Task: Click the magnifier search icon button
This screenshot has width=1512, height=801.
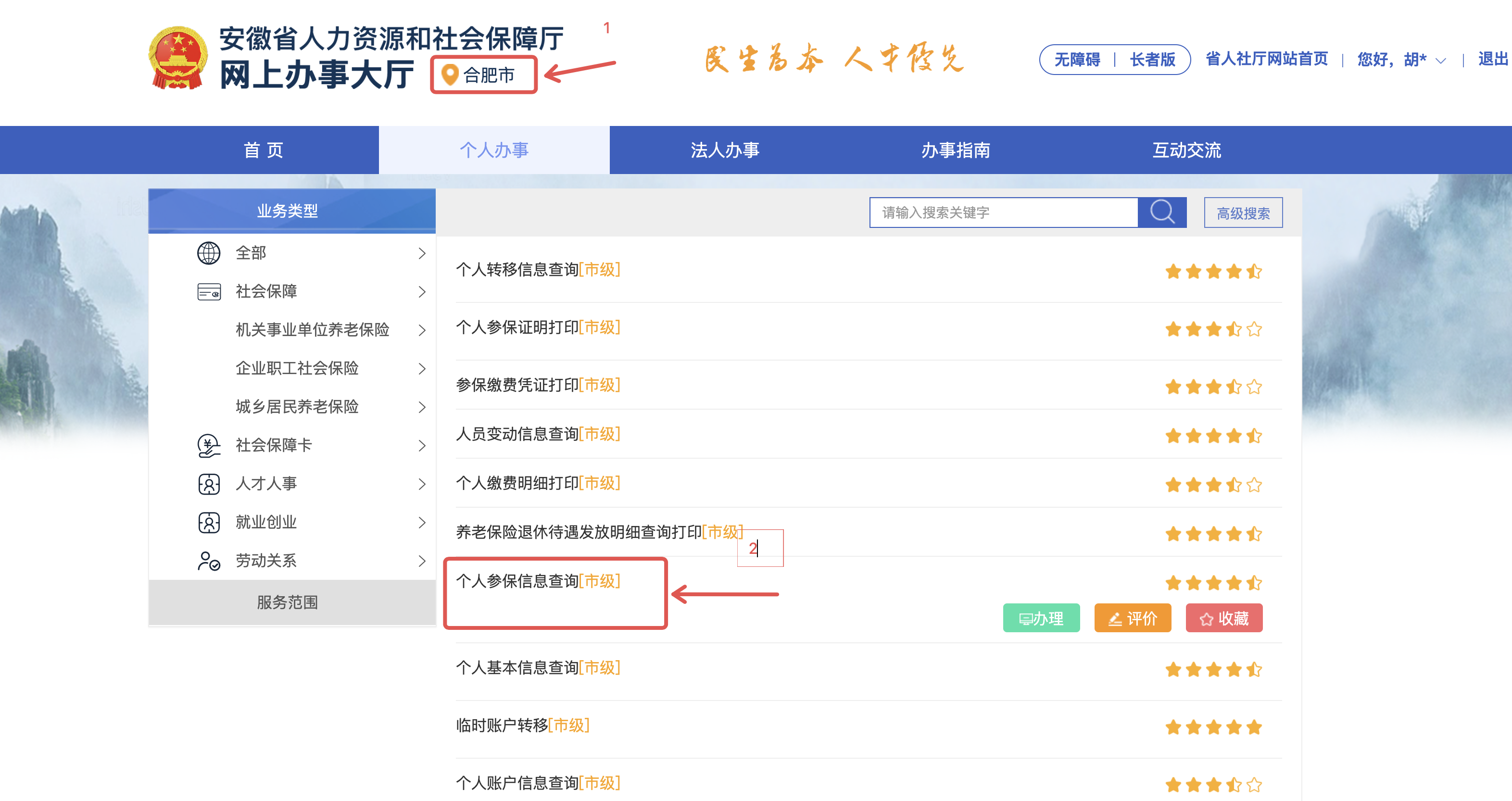Action: pos(1161,212)
